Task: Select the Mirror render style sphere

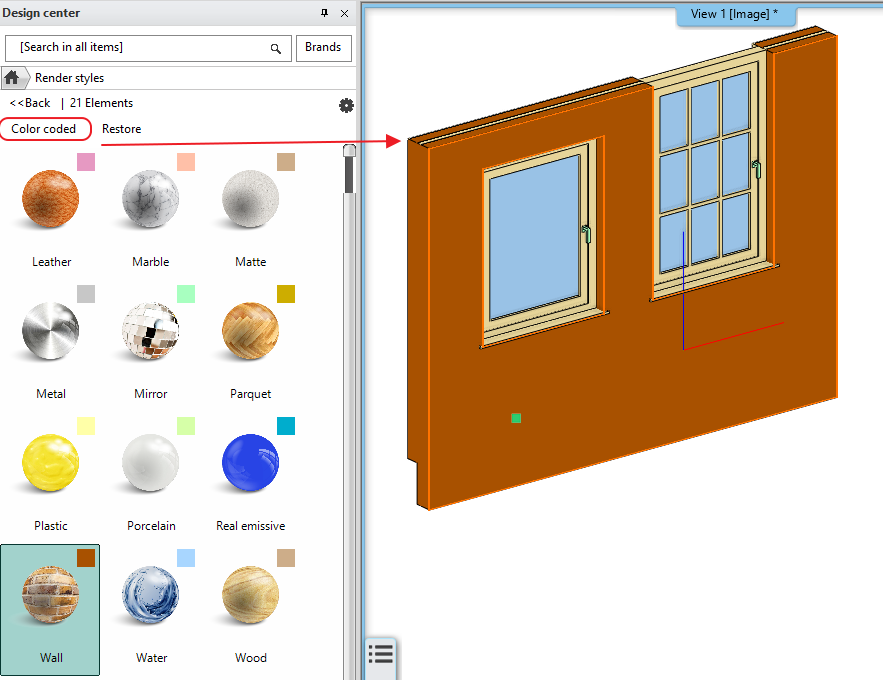Action: [x=150, y=331]
